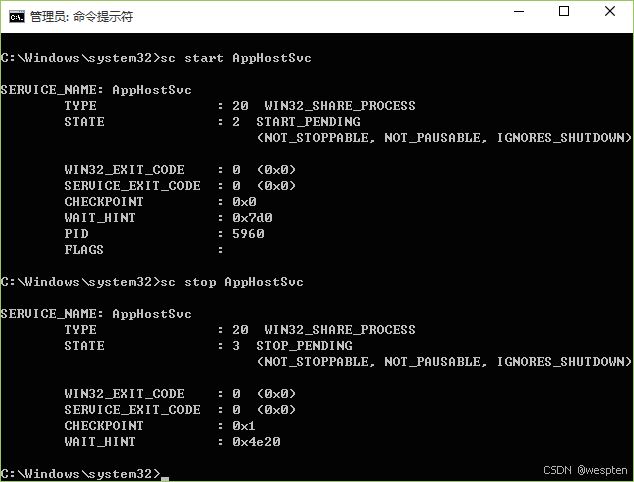Click the WAIT_HINT value 0x4e20
The width and height of the screenshot is (634, 482).
(256, 442)
